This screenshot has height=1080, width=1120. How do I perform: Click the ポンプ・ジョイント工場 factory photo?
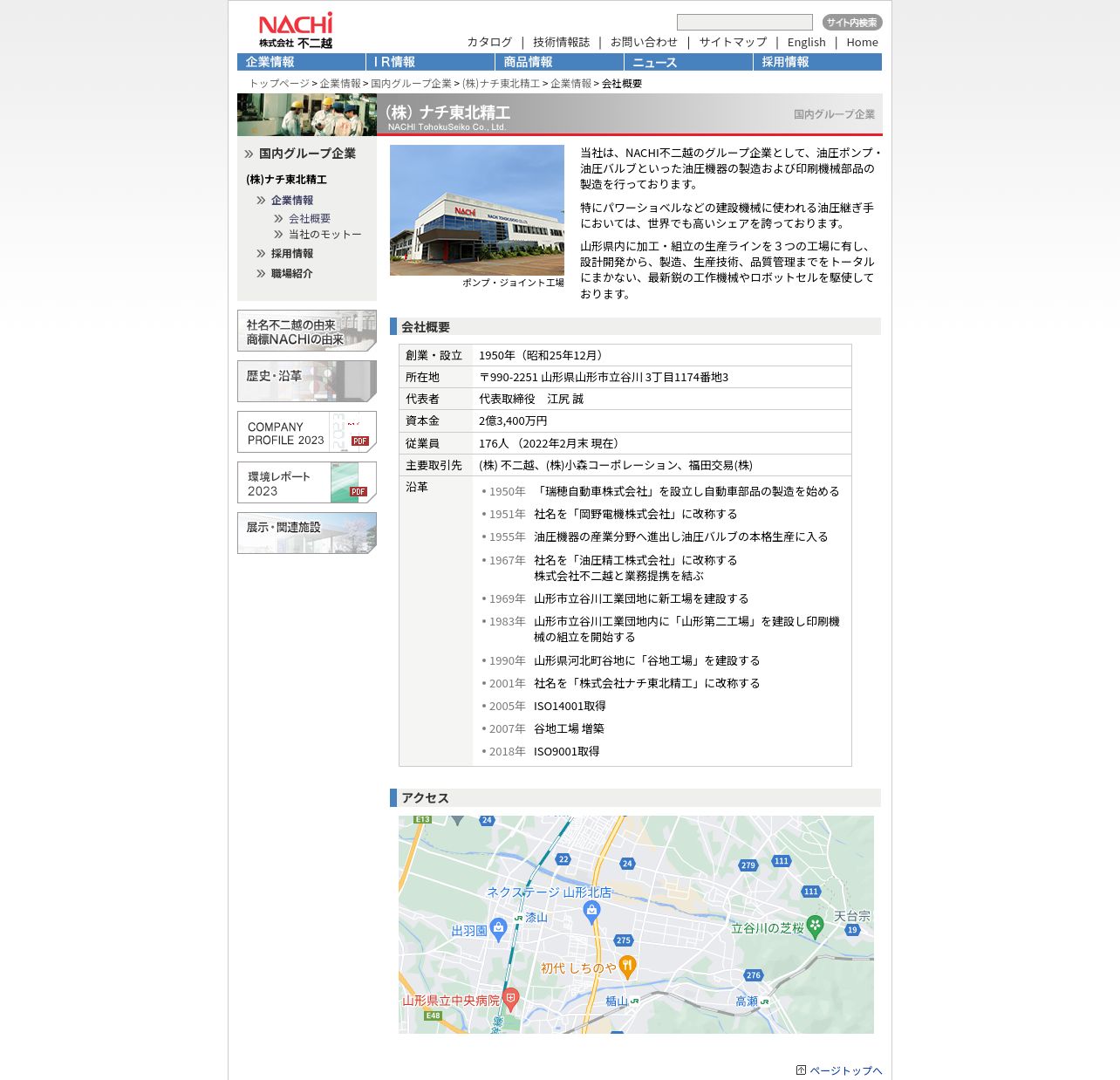(x=477, y=210)
